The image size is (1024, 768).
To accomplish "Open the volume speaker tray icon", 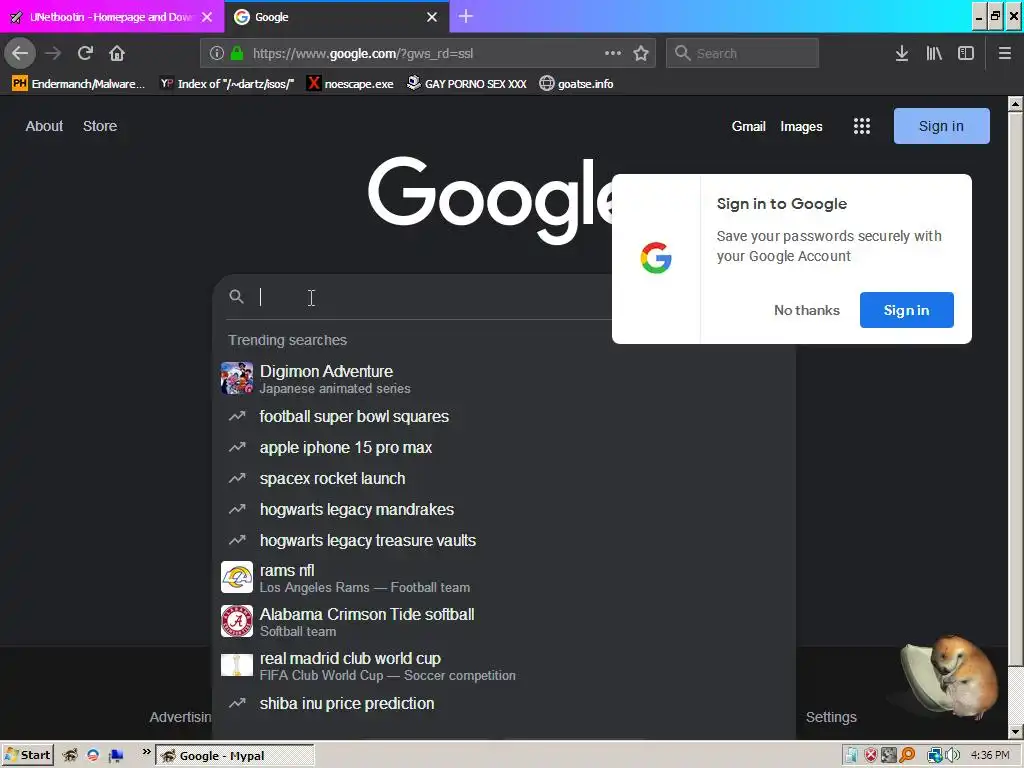I will pyautogui.click(x=952, y=756).
